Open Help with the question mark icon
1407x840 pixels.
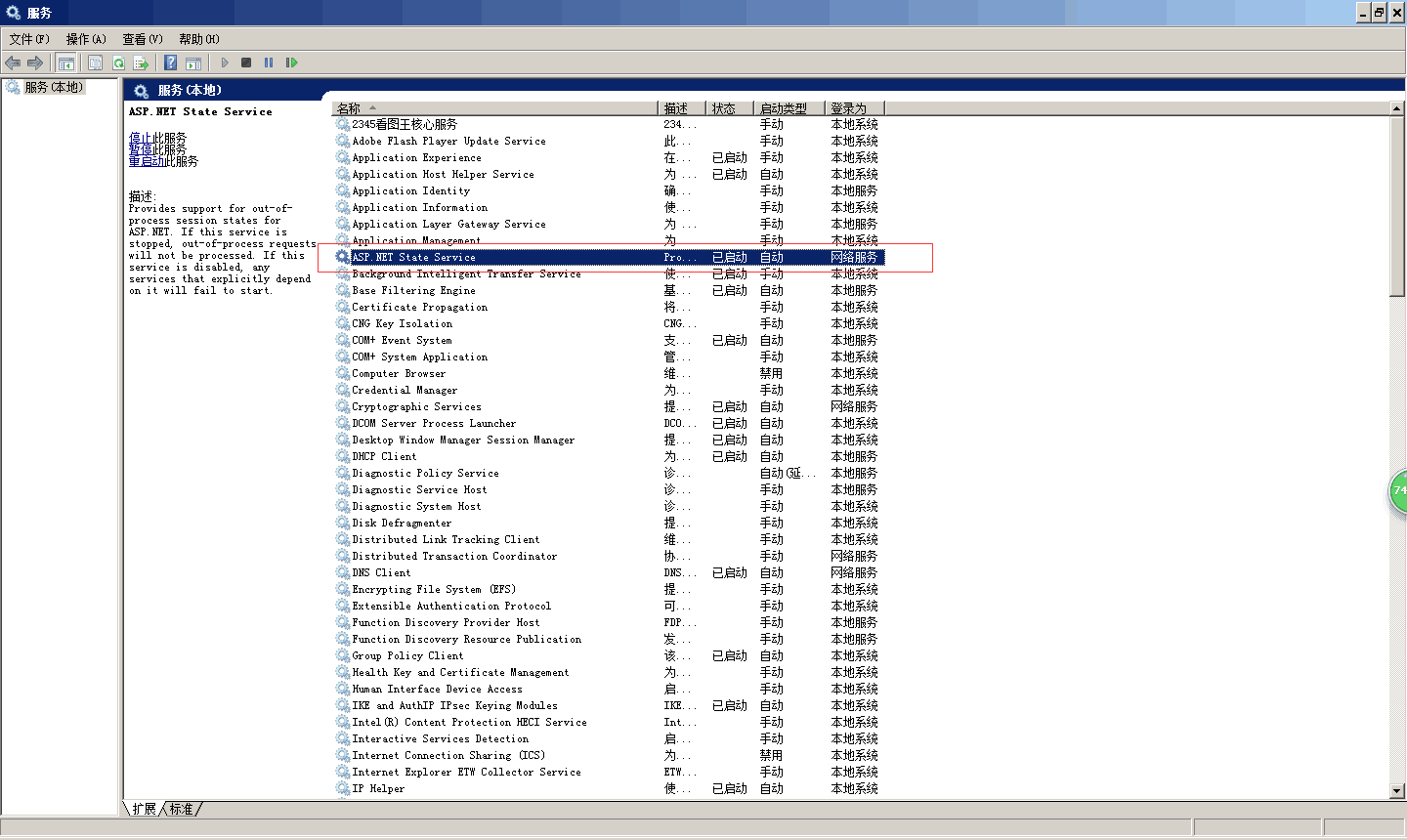pyautogui.click(x=170, y=63)
